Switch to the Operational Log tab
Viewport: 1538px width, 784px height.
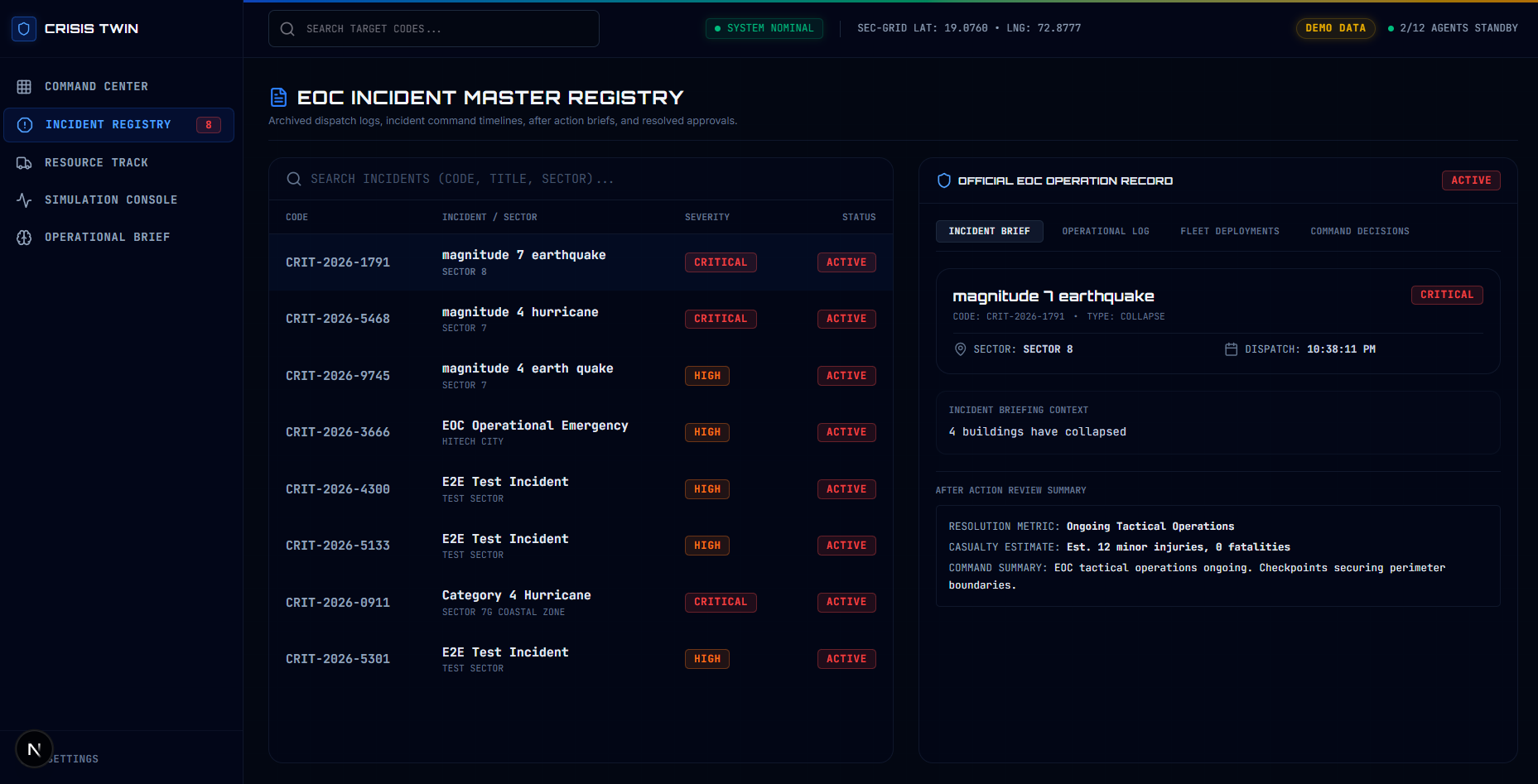pyautogui.click(x=1106, y=232)
